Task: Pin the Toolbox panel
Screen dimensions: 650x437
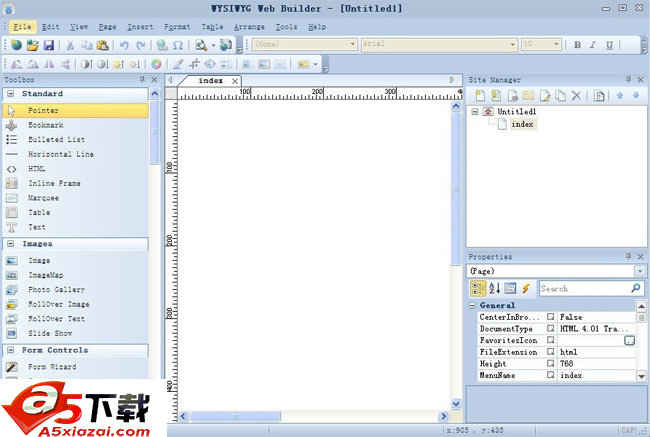Action: click(x=142, y=79)
